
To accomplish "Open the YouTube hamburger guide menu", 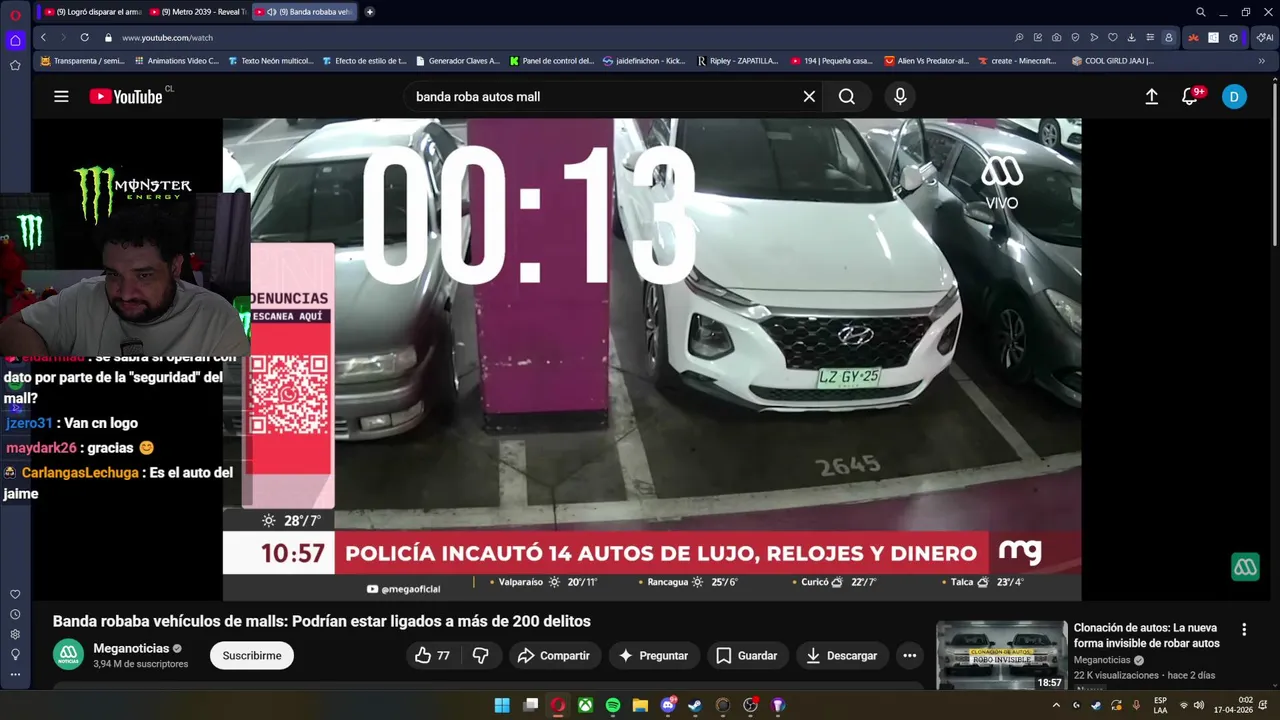I will click(x=61, y=96).
